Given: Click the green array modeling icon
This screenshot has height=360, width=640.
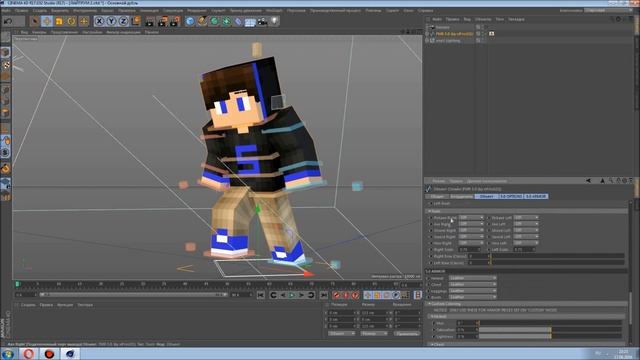Looking at the screenshot, I should [x=226, y=21].
